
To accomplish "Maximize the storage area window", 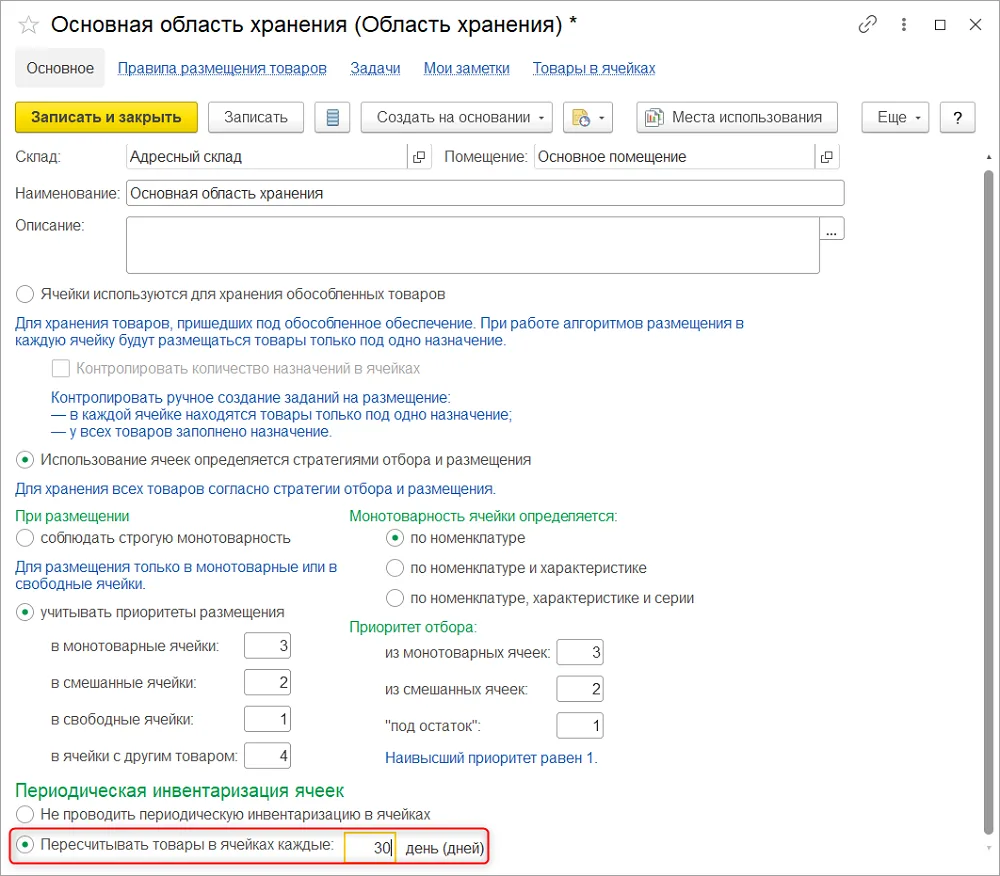I will [x=940, y=25].
